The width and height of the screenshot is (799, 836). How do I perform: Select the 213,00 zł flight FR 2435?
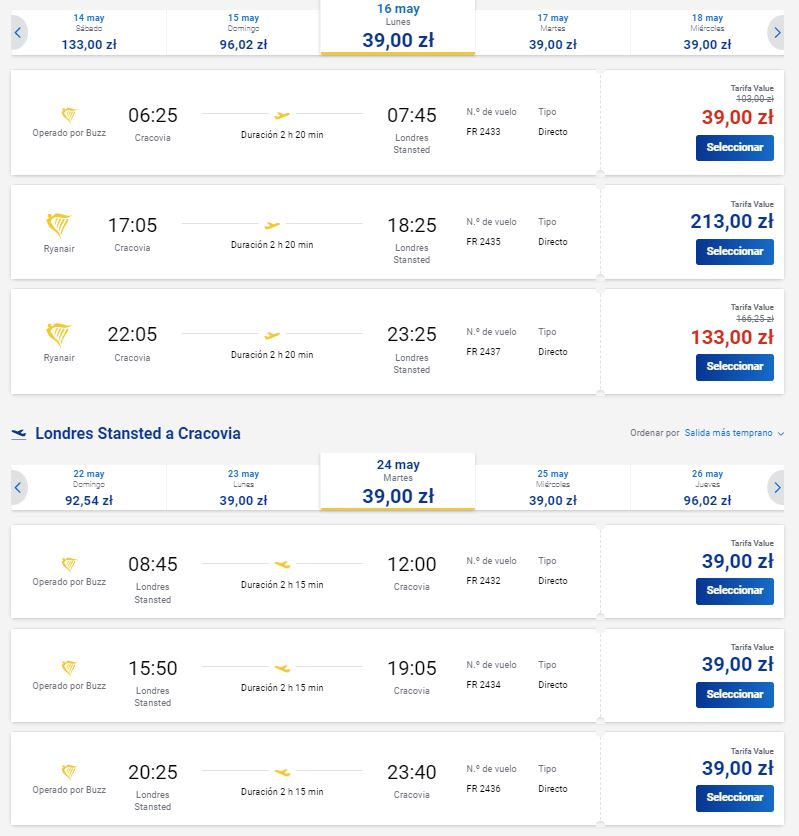[735, 252]
